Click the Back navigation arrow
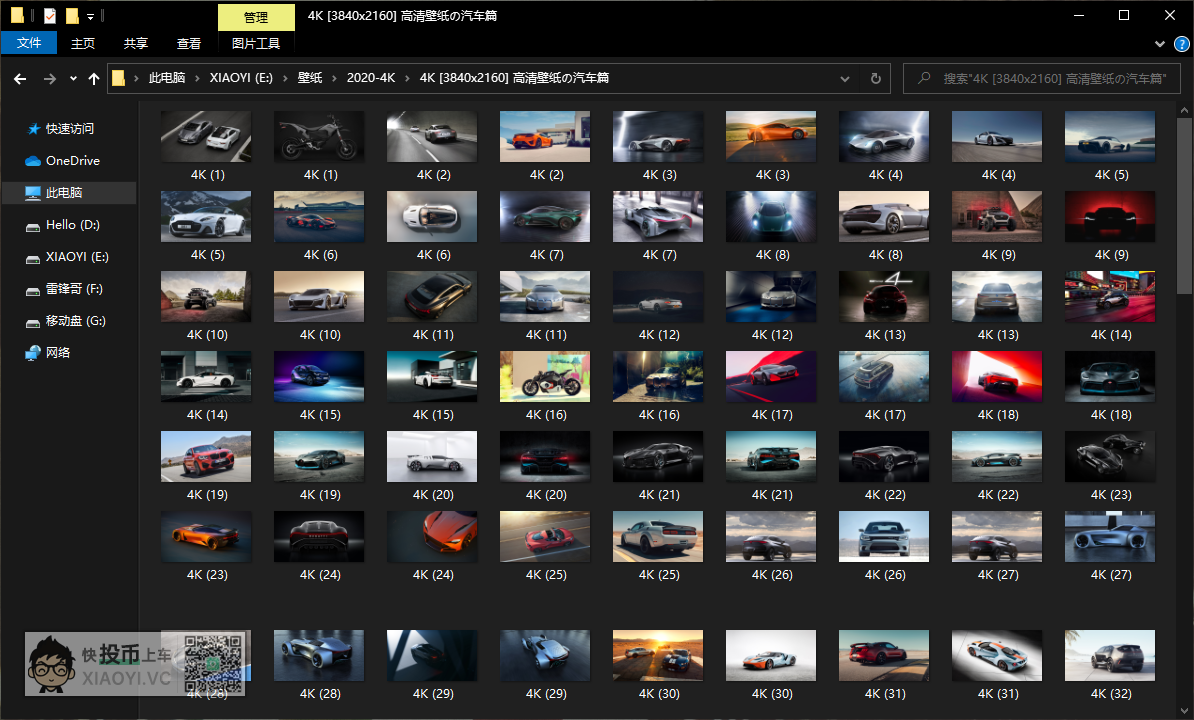The height and width of the screenshot is (720, 1194). pos(20,78)
